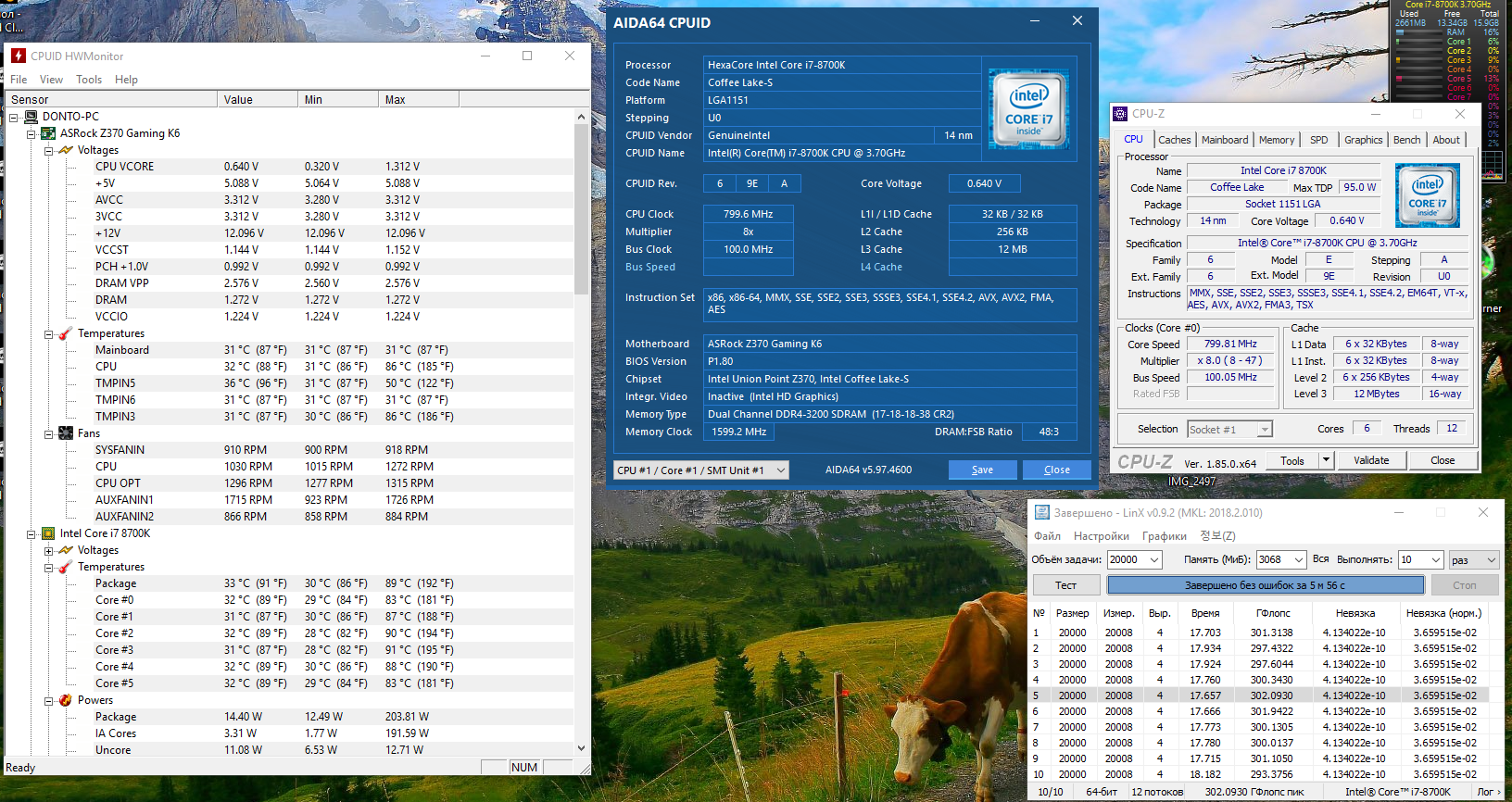This screenshot has height=802, width=1512.
Task: Click the Intel Core i7 logo in AIDA64
Action: (1028, 109)
